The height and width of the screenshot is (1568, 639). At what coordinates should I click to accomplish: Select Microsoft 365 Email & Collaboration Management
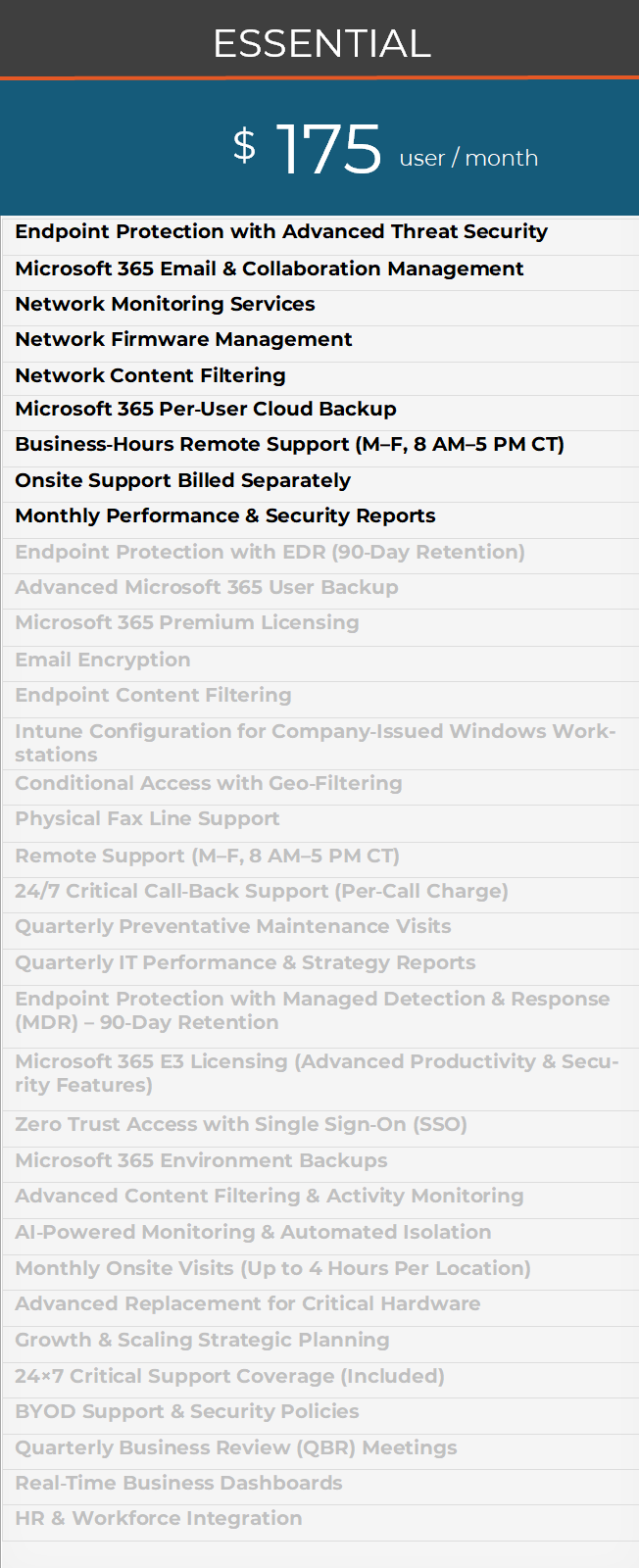270,269
